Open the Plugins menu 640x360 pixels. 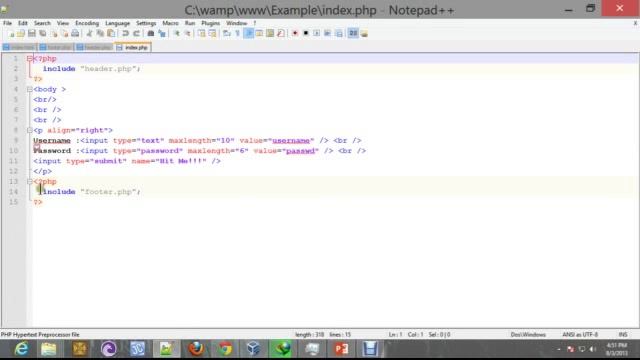click(x=211, y=23)
